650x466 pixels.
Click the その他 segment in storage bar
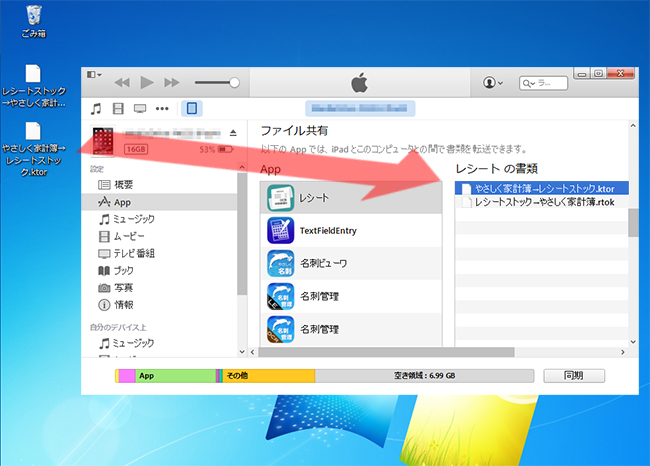coord(269,376)
